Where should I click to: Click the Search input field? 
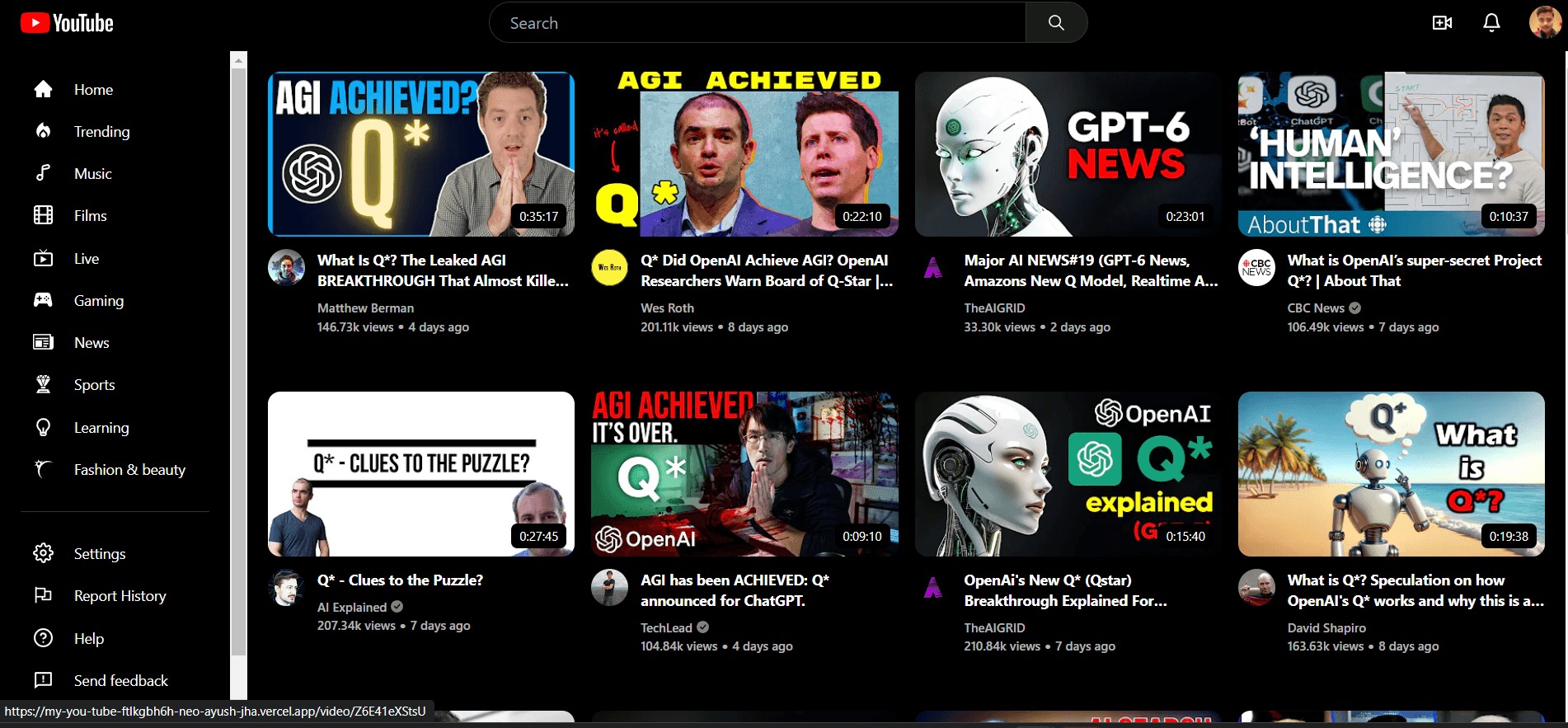coord(758,23)
